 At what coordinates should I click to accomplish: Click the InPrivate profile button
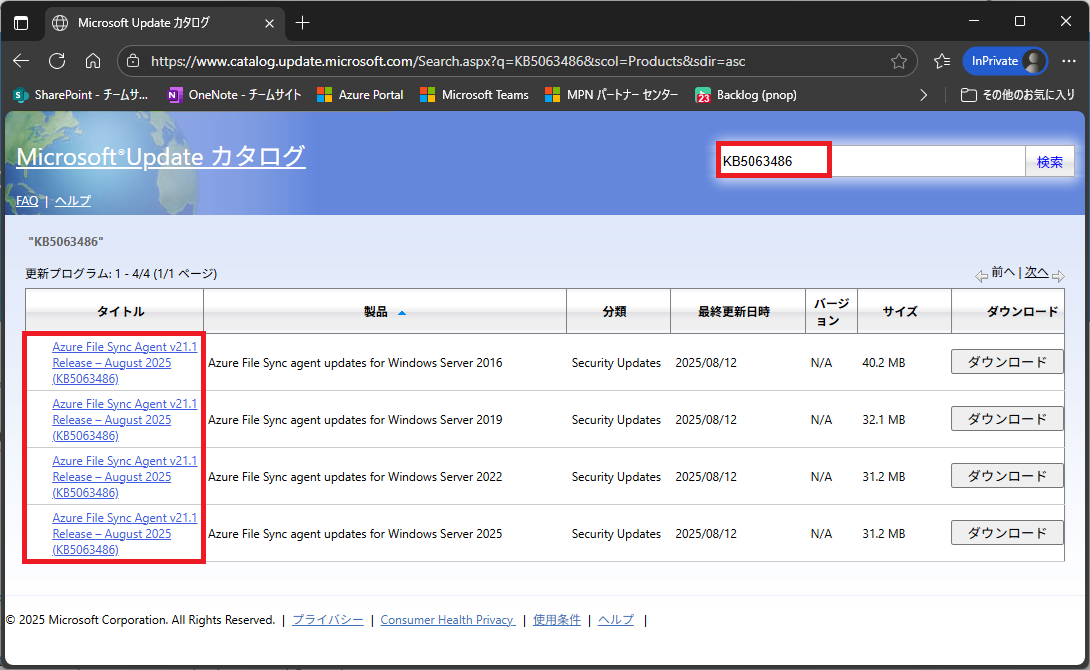tap(1004, 61)
